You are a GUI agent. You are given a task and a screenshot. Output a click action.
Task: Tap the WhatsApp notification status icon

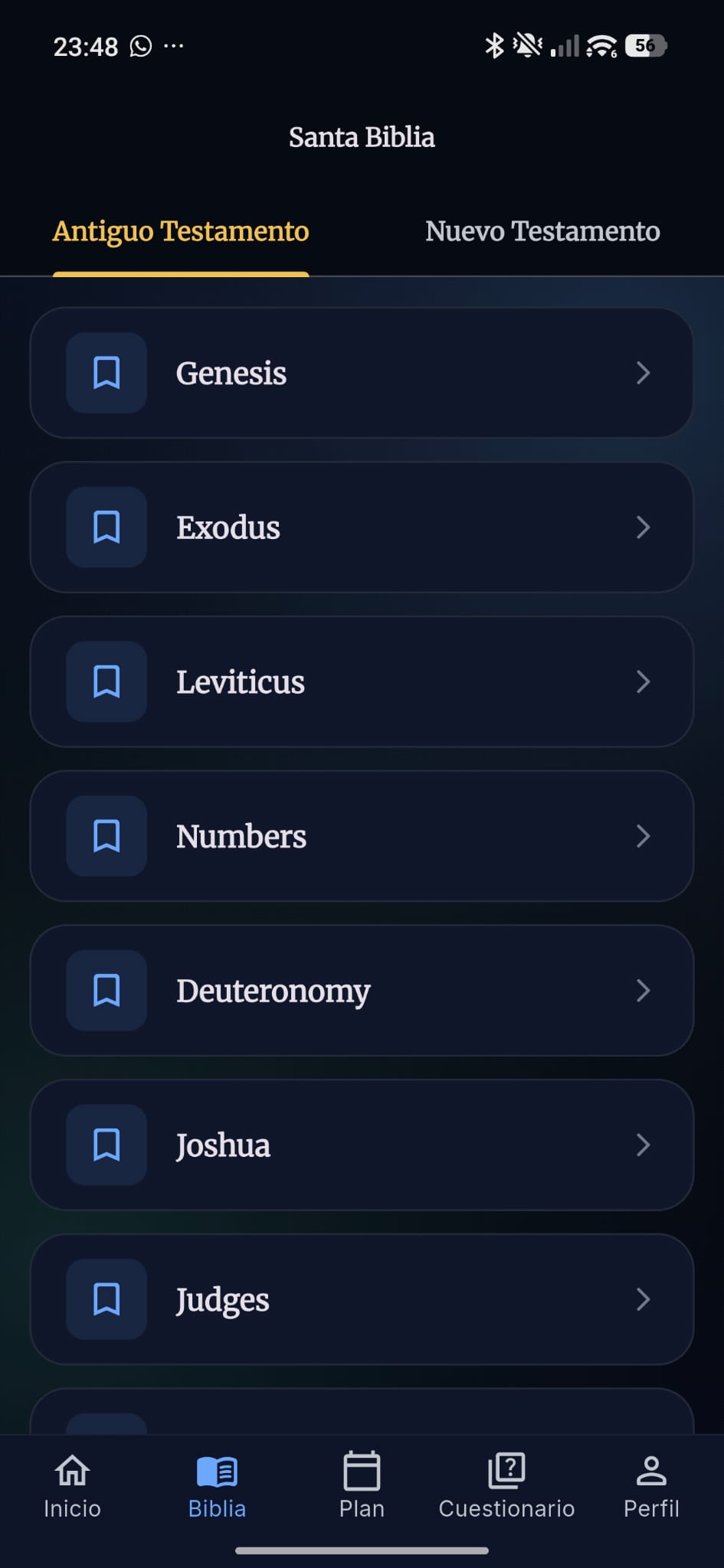141,47
